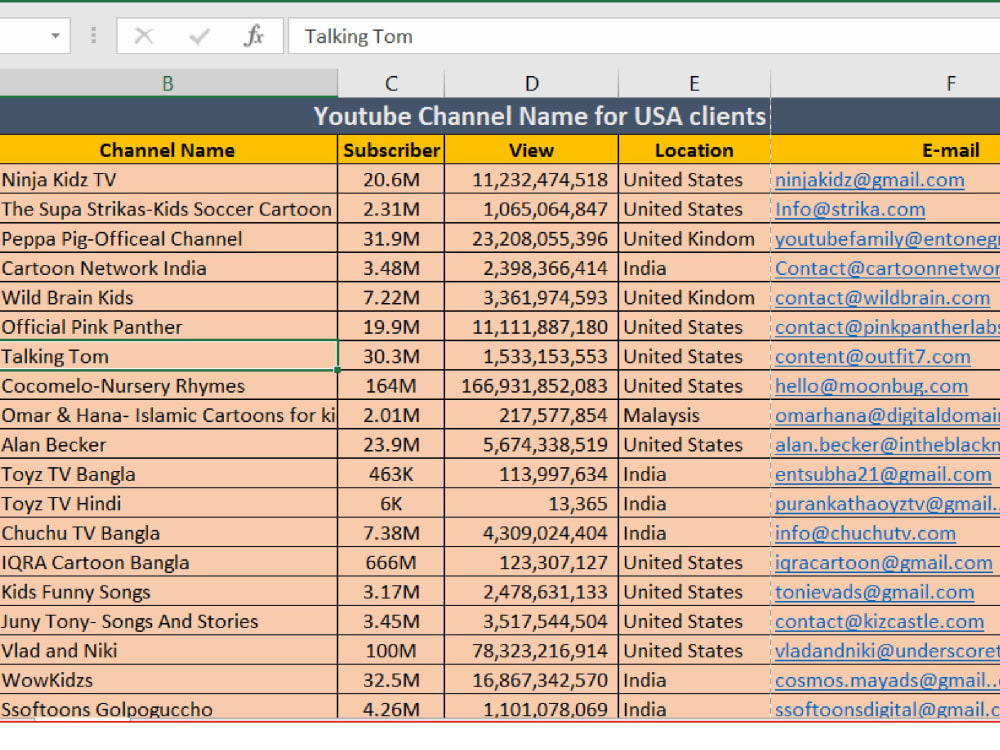1000x750 pixels.
Task: Select the Peppa Pig-Officeal Channel cell
Action: click(168, 239)
